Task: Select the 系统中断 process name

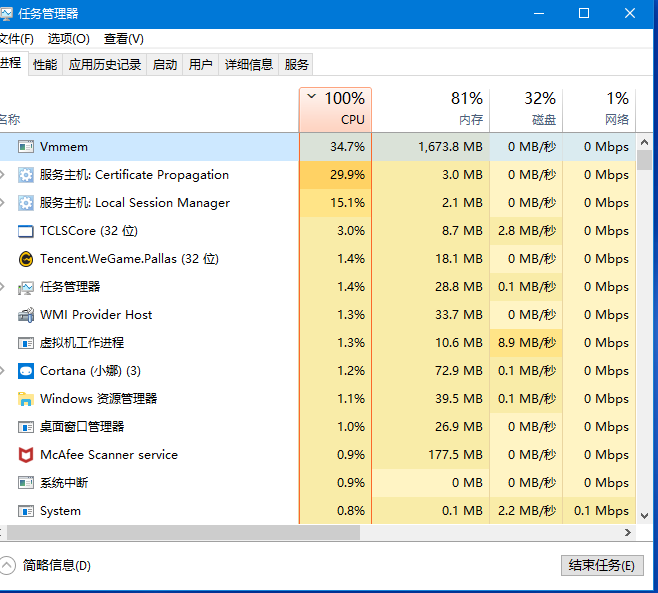Action: click(64, 483)
